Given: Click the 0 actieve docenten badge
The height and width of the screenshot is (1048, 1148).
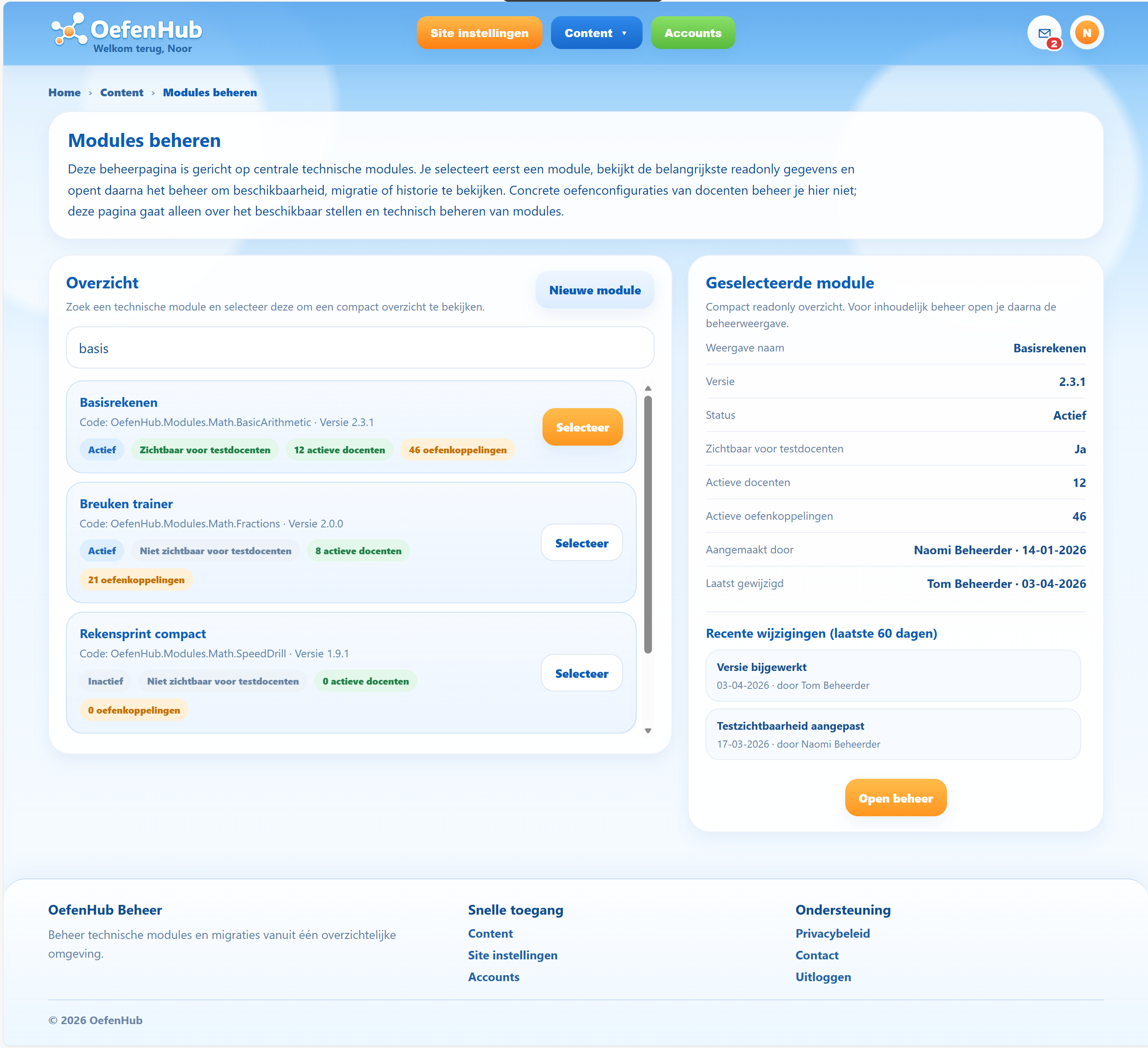Looking at the screenshot, I should (366, 681).
